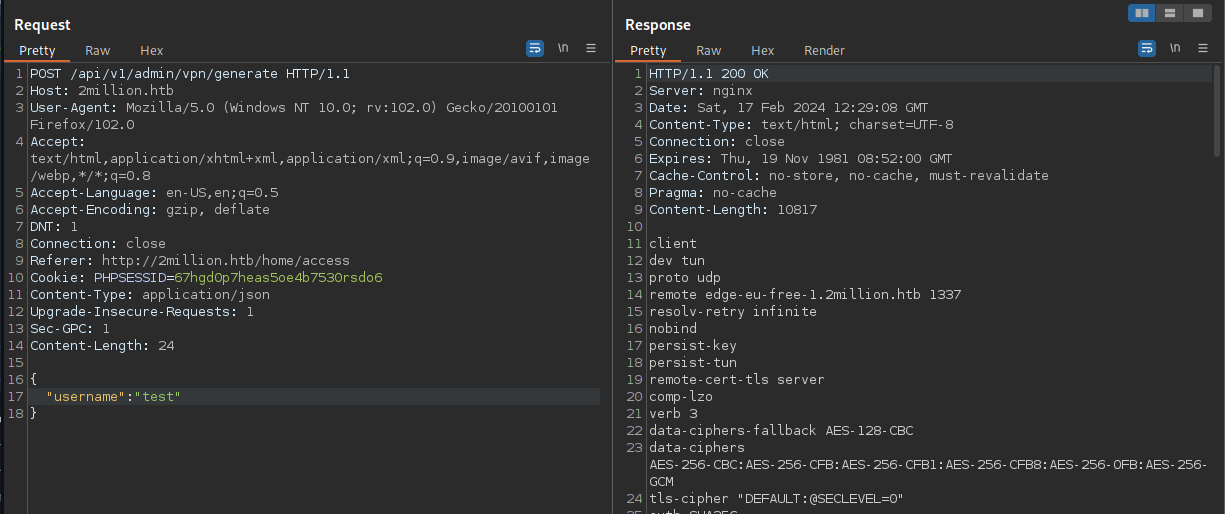This screenshot has width=1225, height=514.
Task: Click the Server: nginx response header
Action: [705, 91]
